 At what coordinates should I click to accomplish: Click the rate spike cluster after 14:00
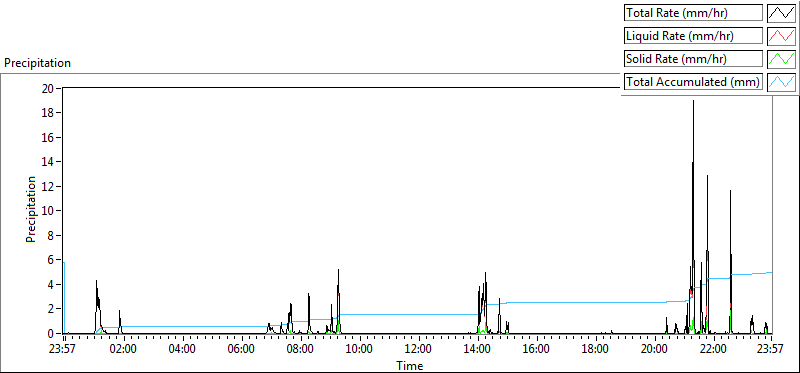point(483,301)
